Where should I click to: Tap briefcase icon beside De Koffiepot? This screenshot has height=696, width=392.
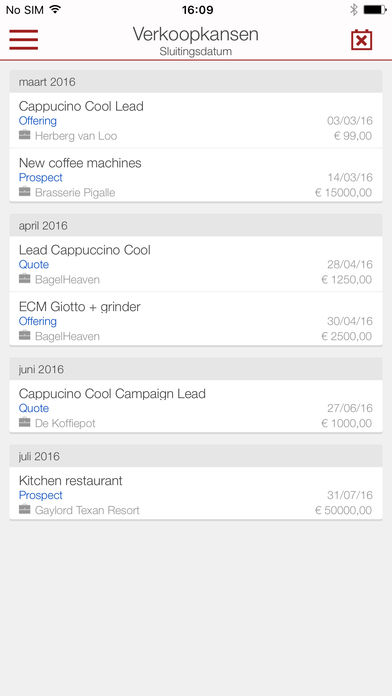tap(25, 423)
